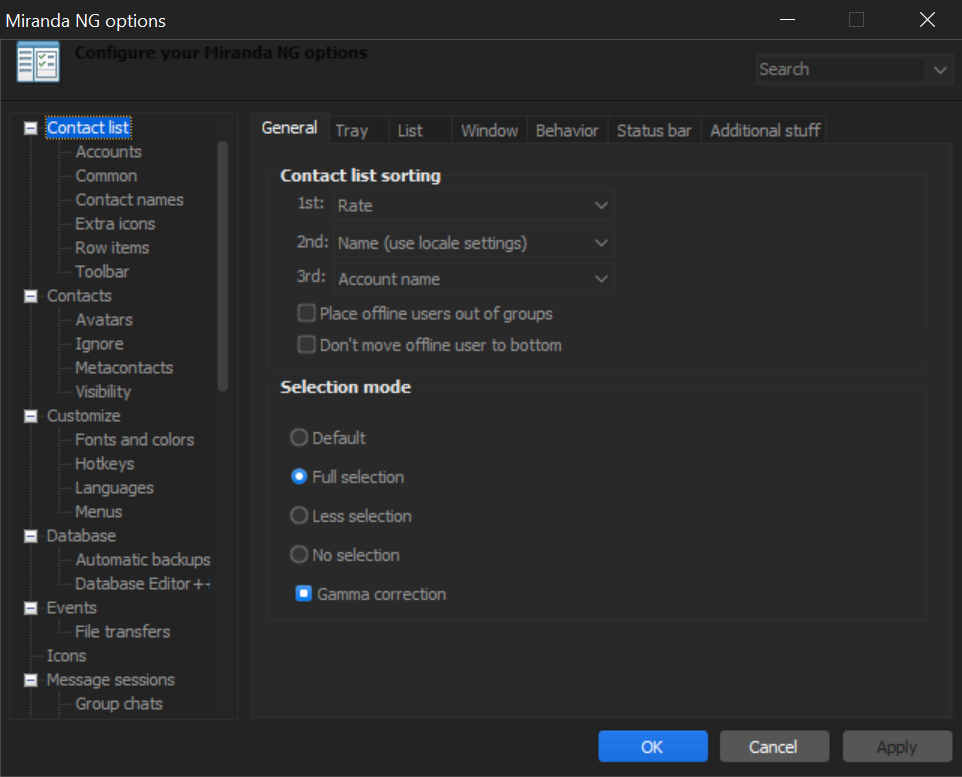
Task: Open Languages options
Action: (x=115, y=487)
